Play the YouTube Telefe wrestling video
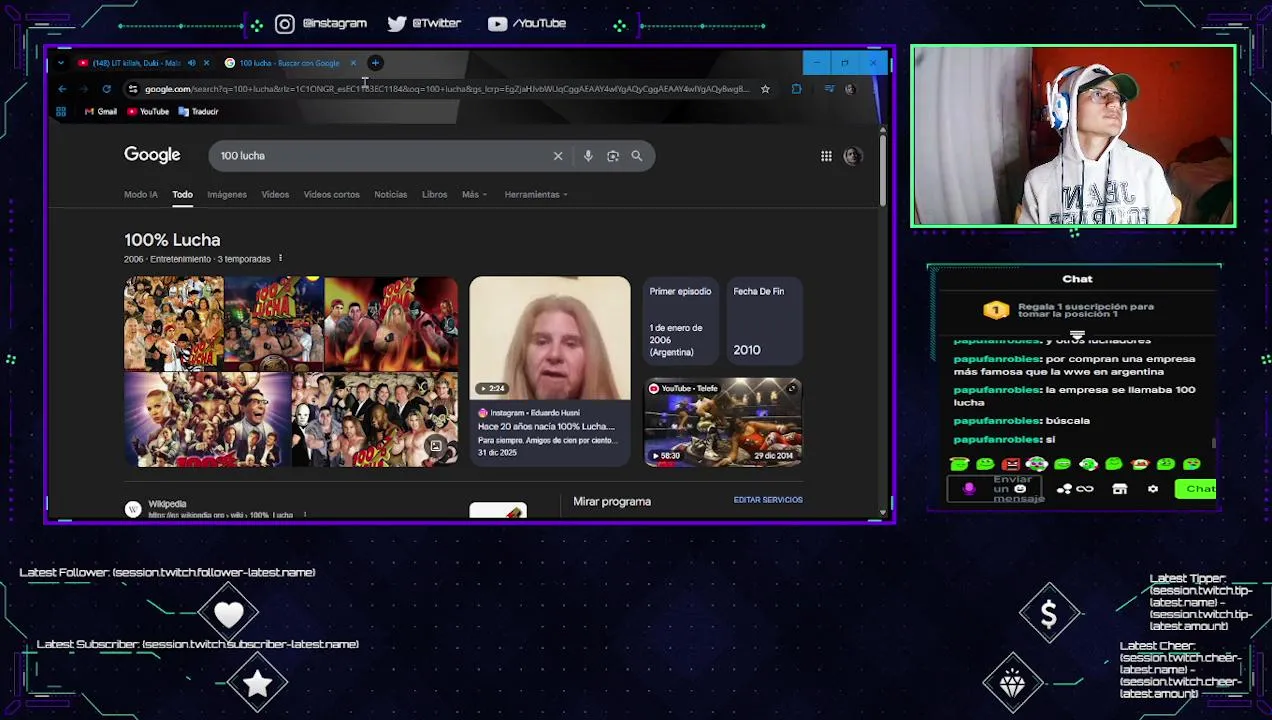1272x720 pixels. click(723, 422)
